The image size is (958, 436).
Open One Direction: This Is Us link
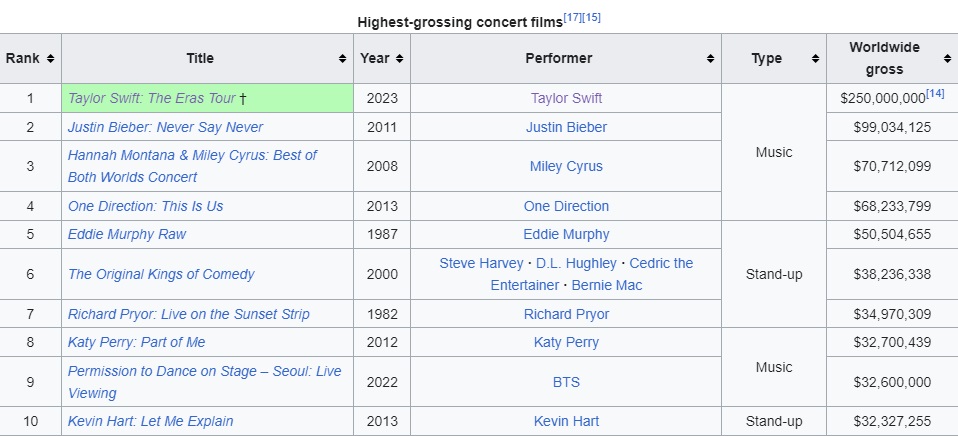pos(145,206)
